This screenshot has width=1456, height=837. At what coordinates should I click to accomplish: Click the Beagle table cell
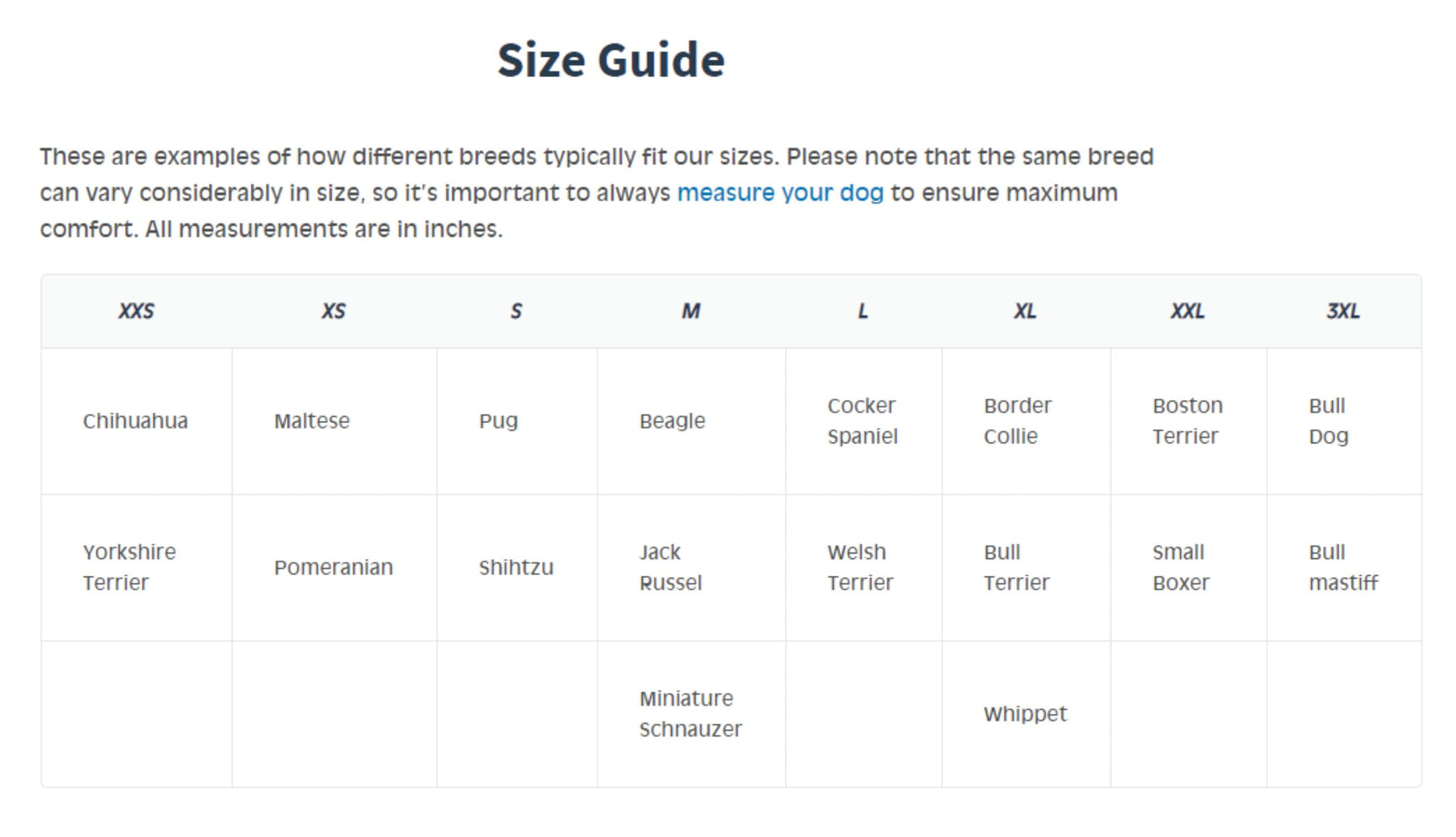690,421
